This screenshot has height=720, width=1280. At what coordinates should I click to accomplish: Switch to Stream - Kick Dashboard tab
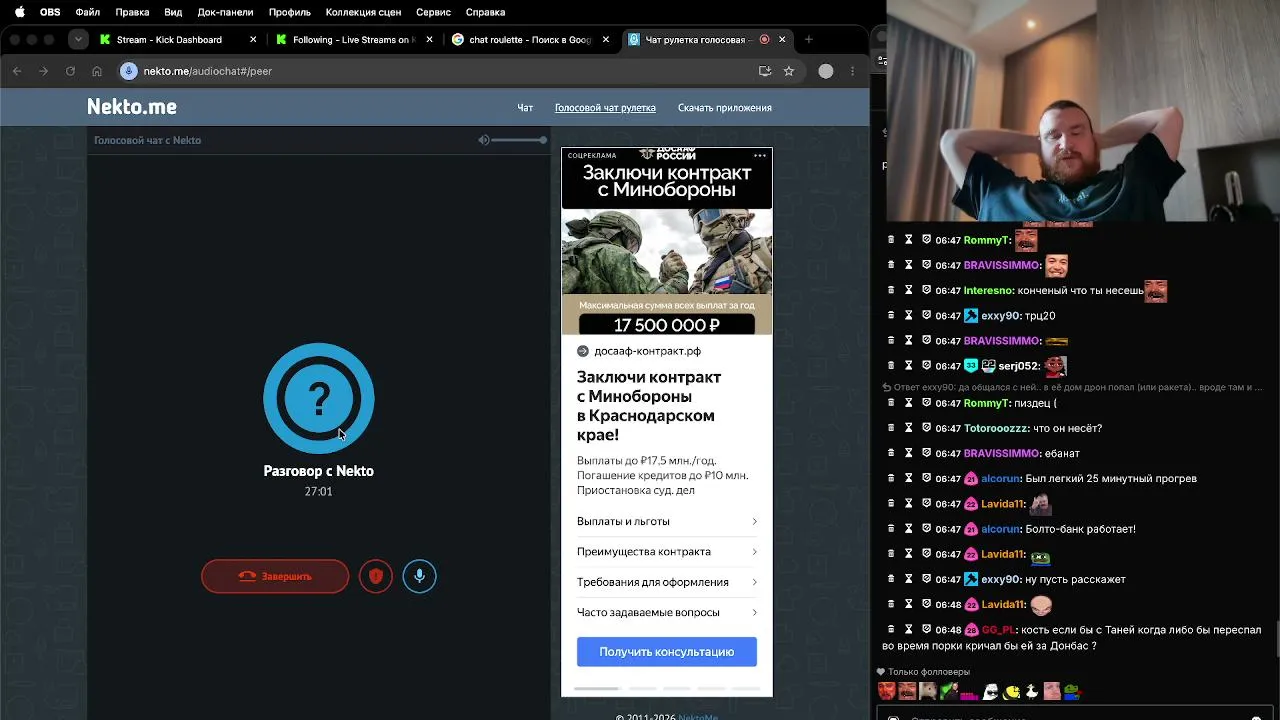179,40
